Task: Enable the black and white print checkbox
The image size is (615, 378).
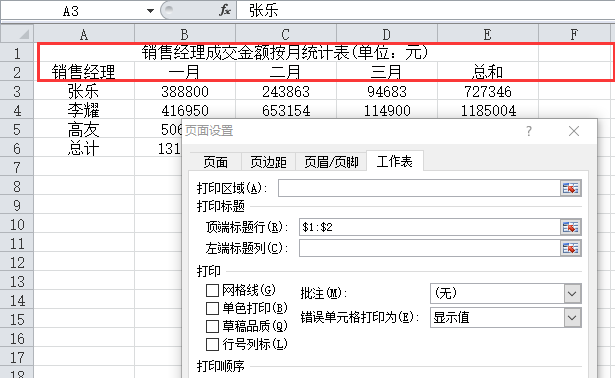Action: pyautogui.click(x=212, y=308)
